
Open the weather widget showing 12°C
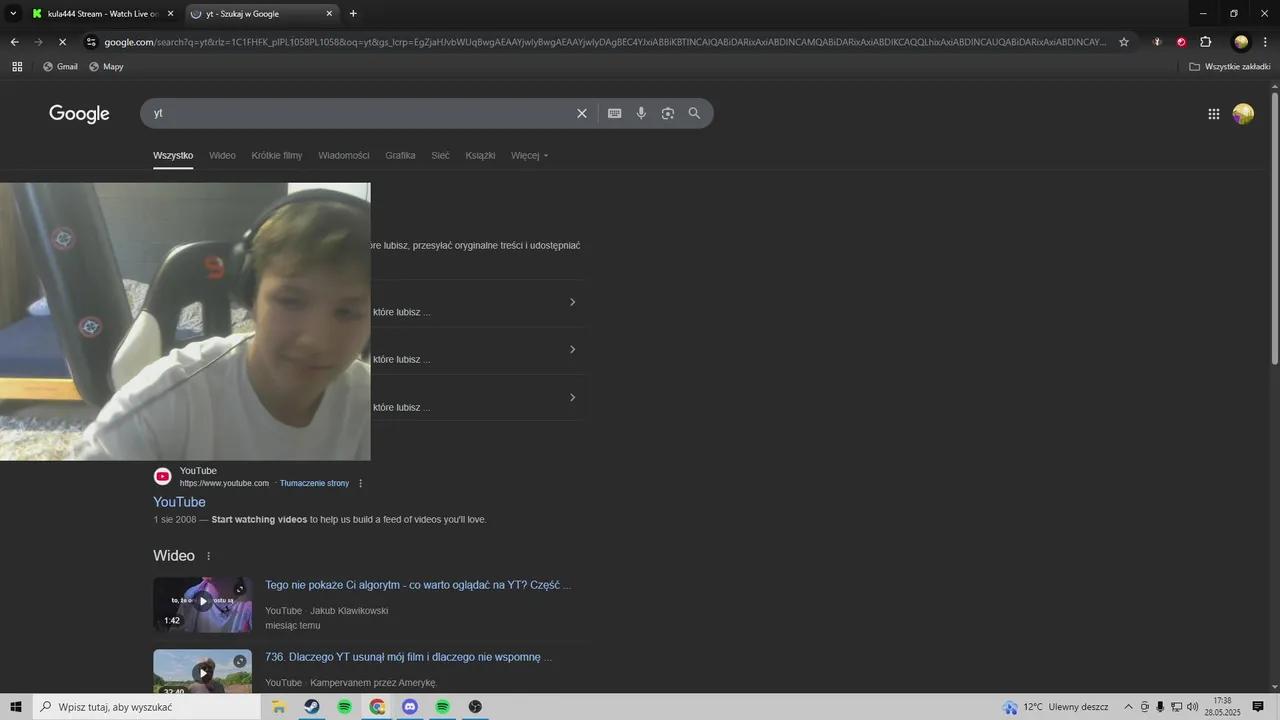[x=1055, y=707]
